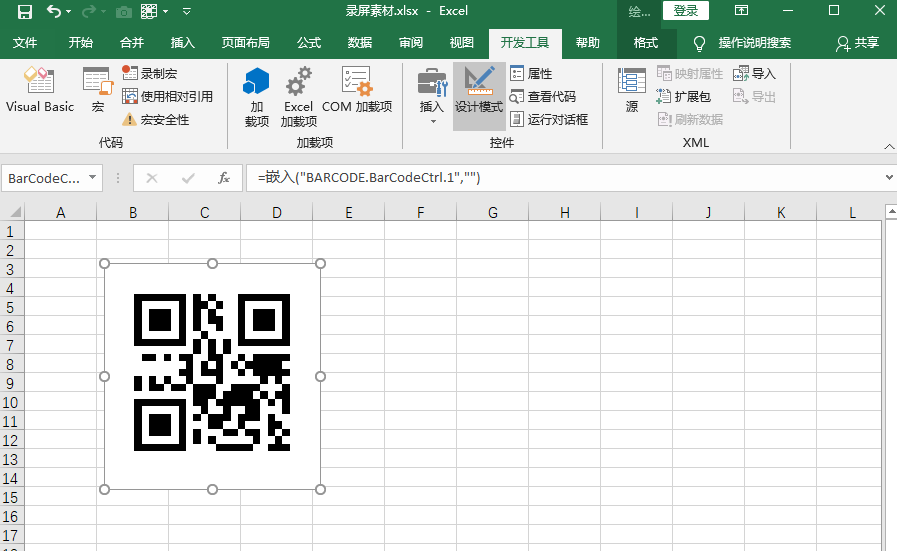Select row 16 header
Image resolution: width=897 pixels, height=551 pixels.
click(10, 517)
